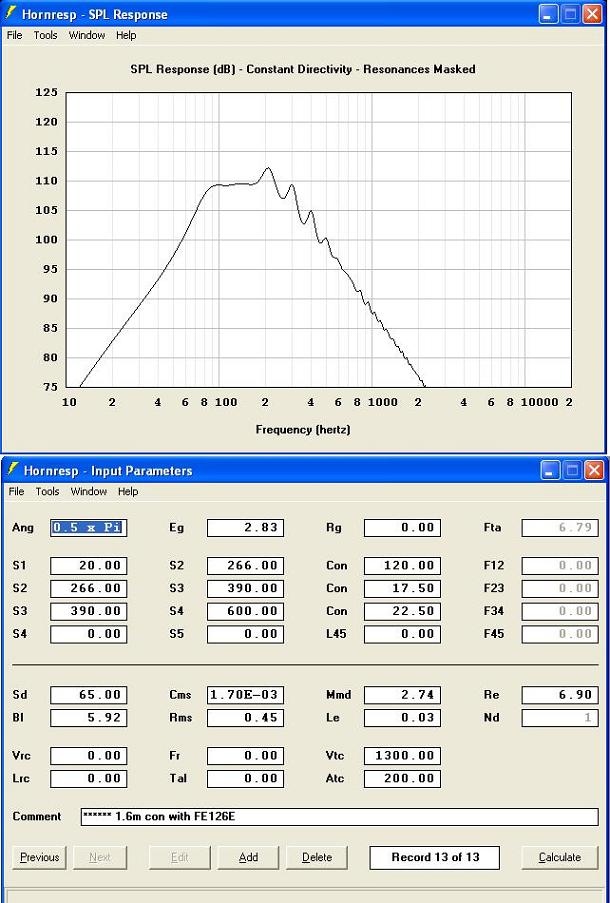Click the Vrc field

(x=89, y=756)
